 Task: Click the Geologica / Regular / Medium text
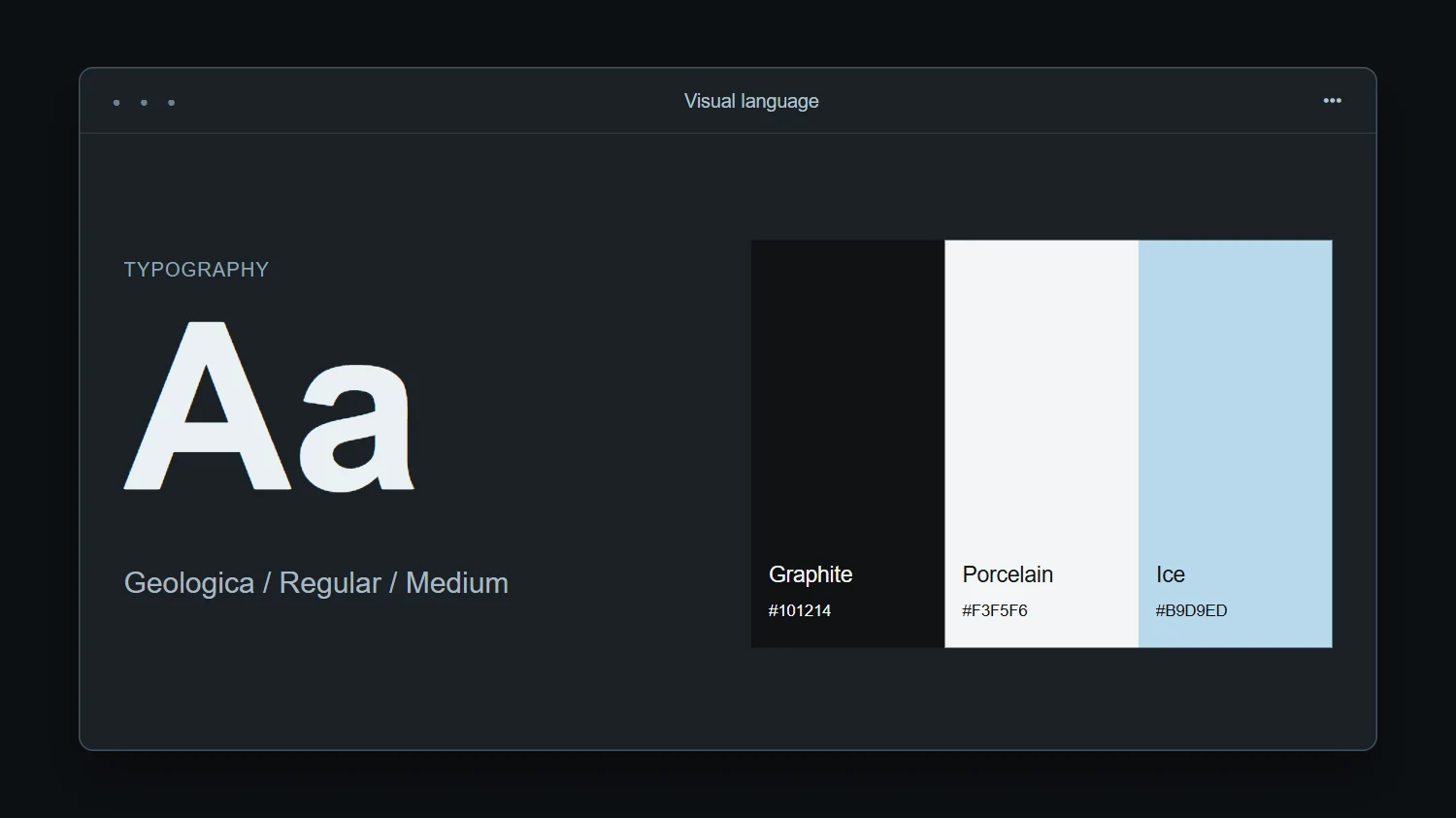coord(316,583)
